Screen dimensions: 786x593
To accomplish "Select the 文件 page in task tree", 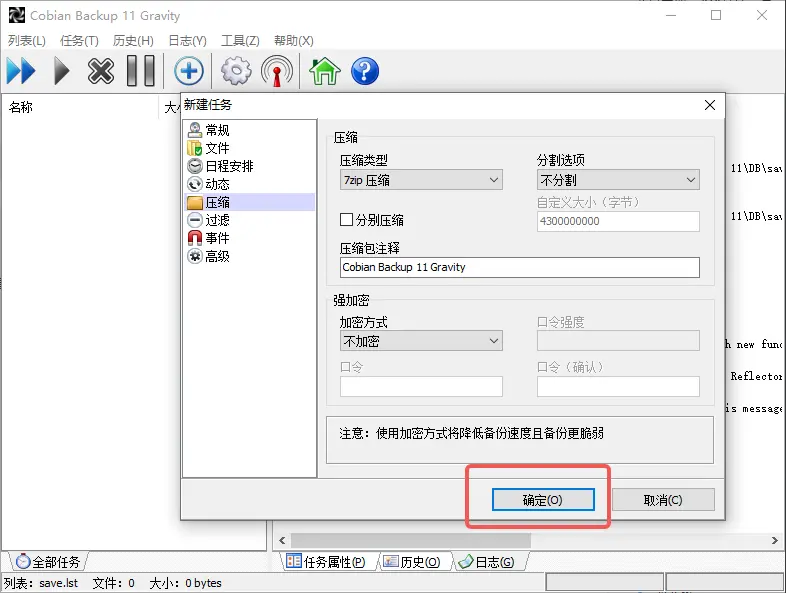I will click(217, 148).
